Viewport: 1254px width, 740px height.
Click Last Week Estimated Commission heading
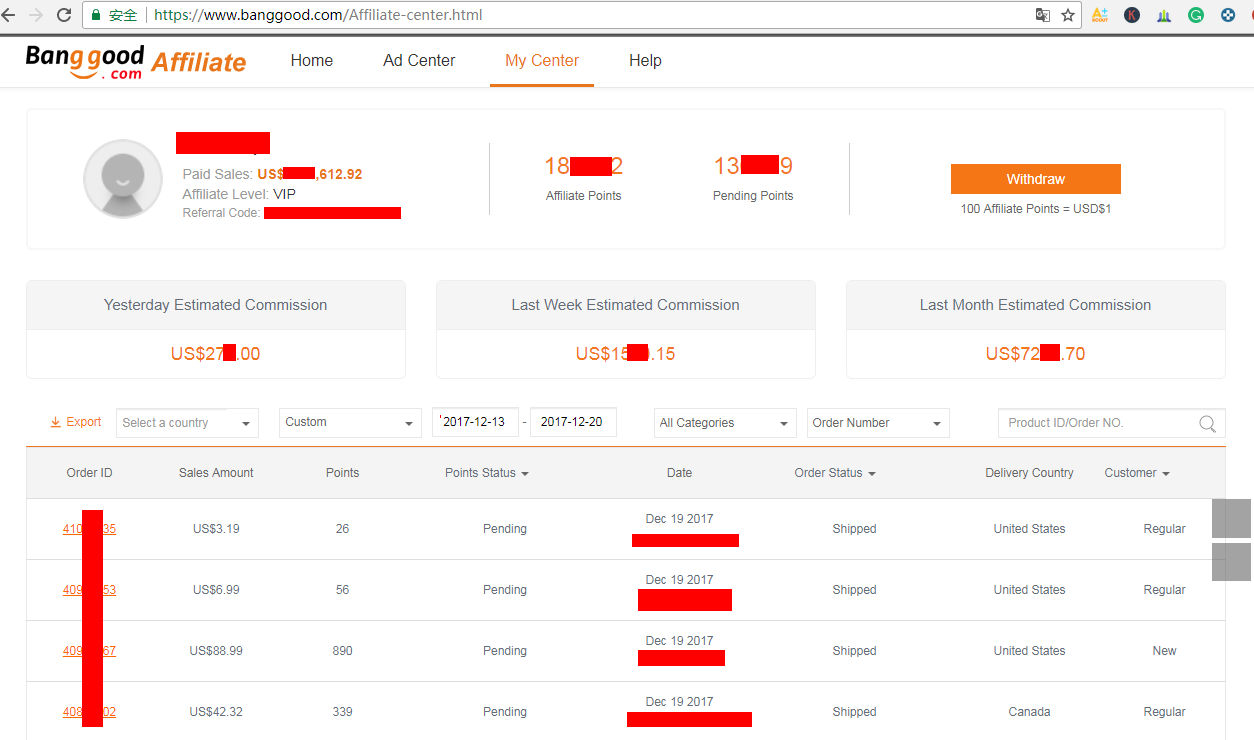(x=626, y=305)
